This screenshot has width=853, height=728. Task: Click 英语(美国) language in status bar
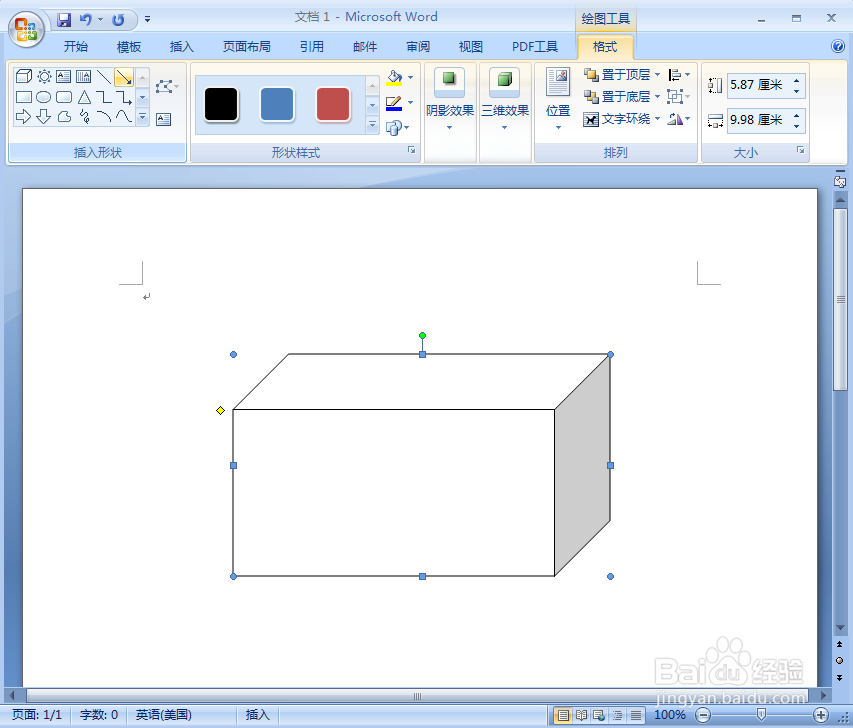click(x=164, y=714)
